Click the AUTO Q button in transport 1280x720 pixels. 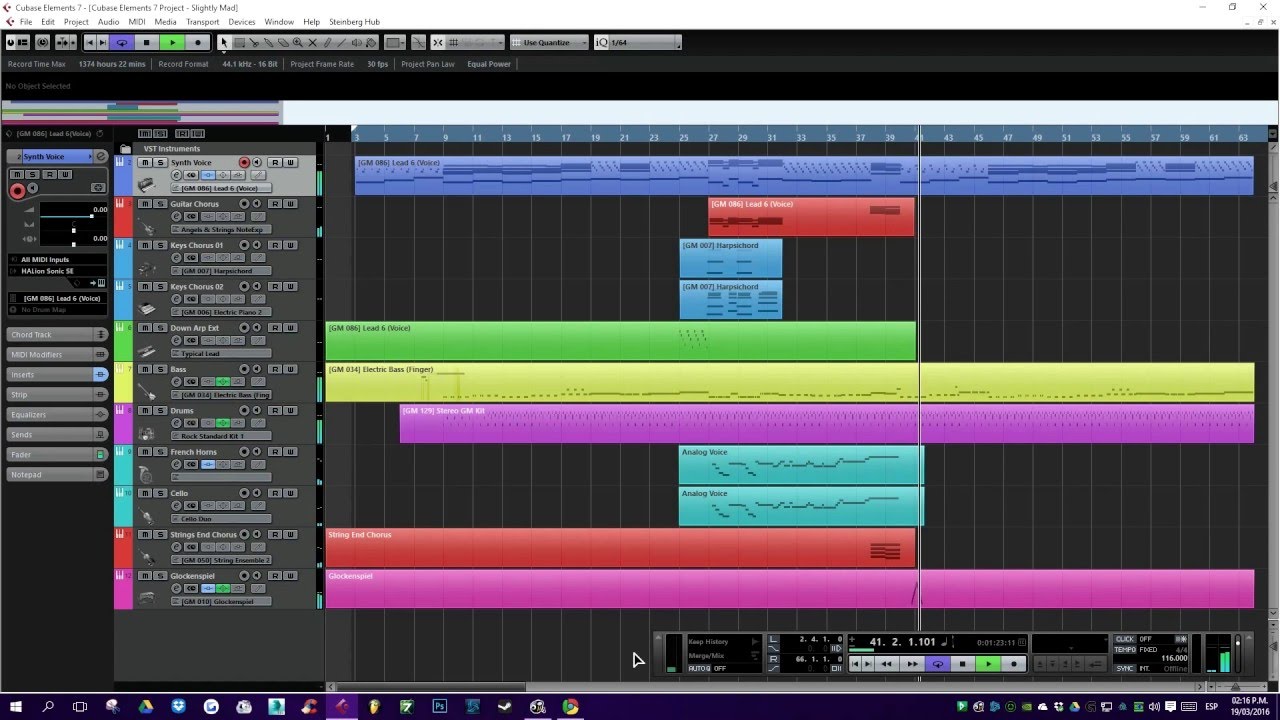point(699,668)
